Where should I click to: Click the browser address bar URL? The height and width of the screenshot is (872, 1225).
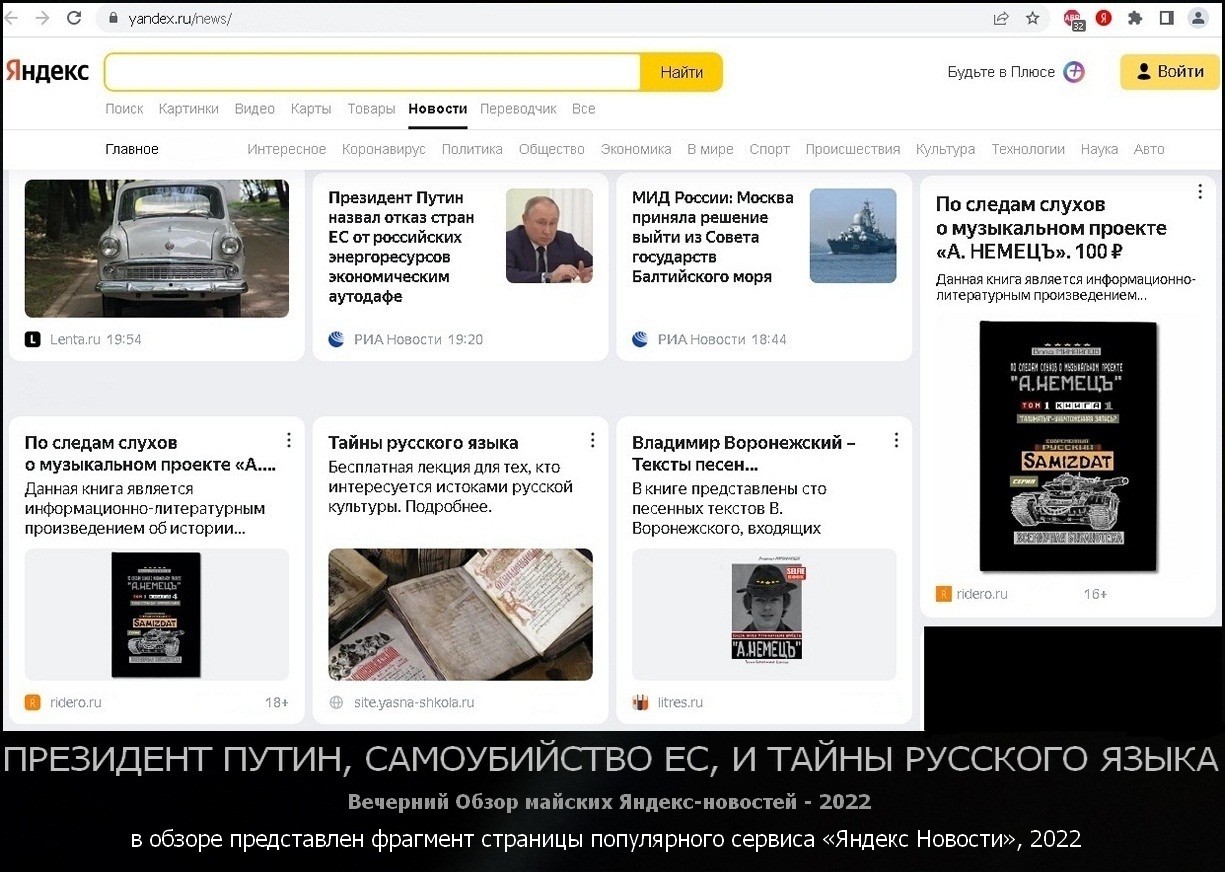point(180,18)
